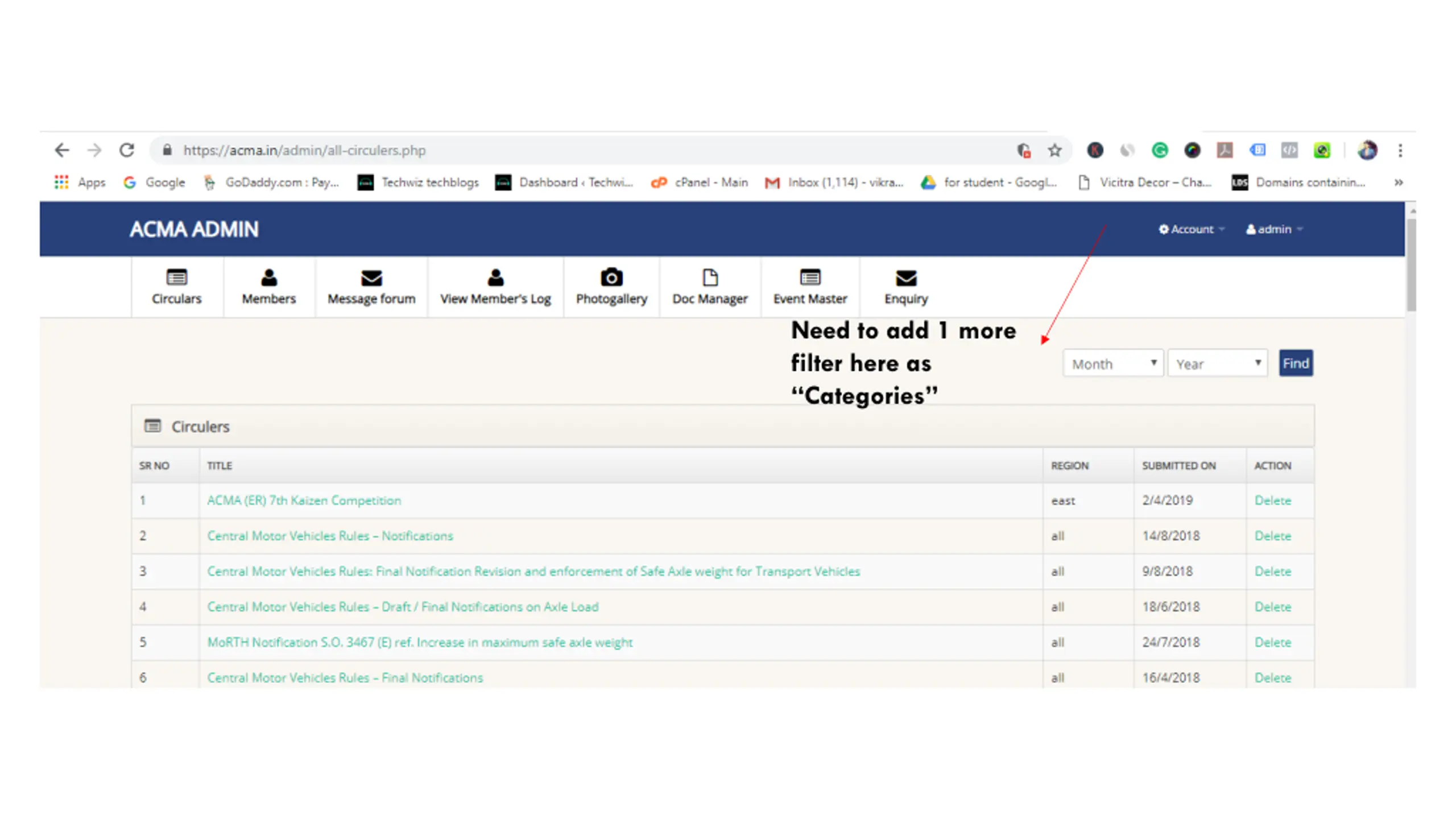The height and width of the screenshot is (819, 1456).
Task: Open Central Motor Vehicles Rules – Notifications link
Action: [330, 536]
